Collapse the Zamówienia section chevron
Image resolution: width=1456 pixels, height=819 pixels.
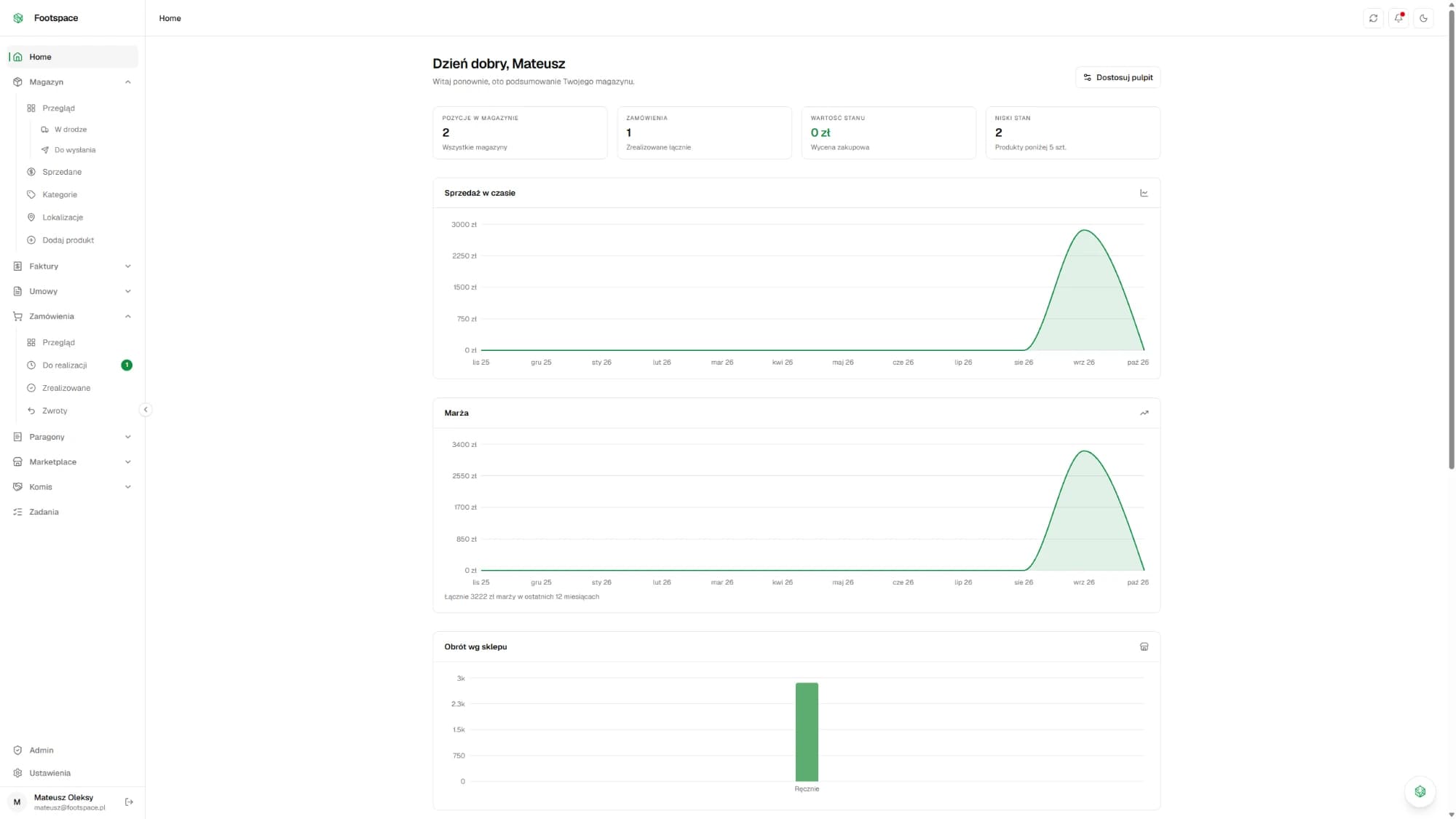pos(128,317)
